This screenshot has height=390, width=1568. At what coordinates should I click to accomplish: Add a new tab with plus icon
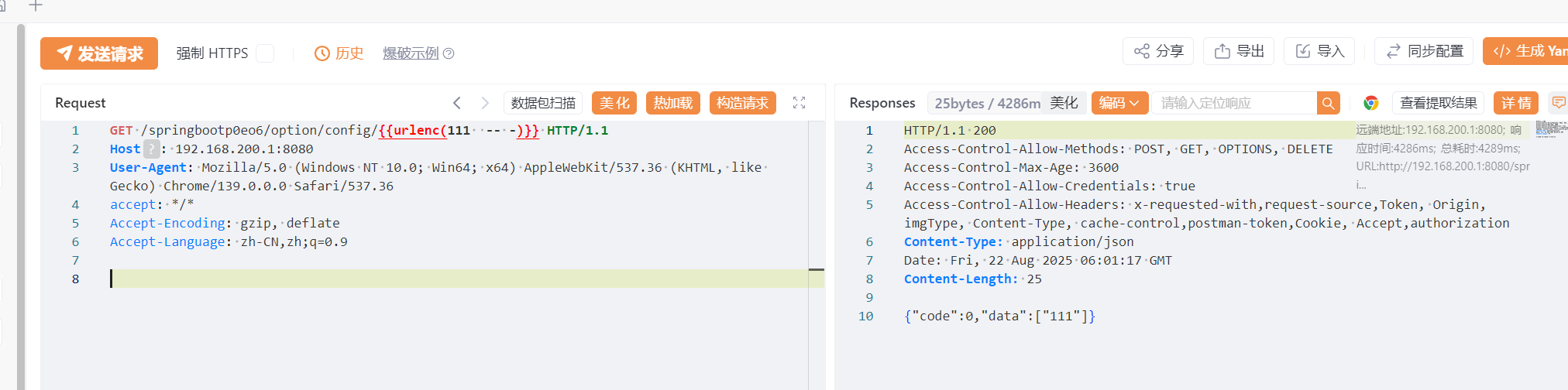36,6
